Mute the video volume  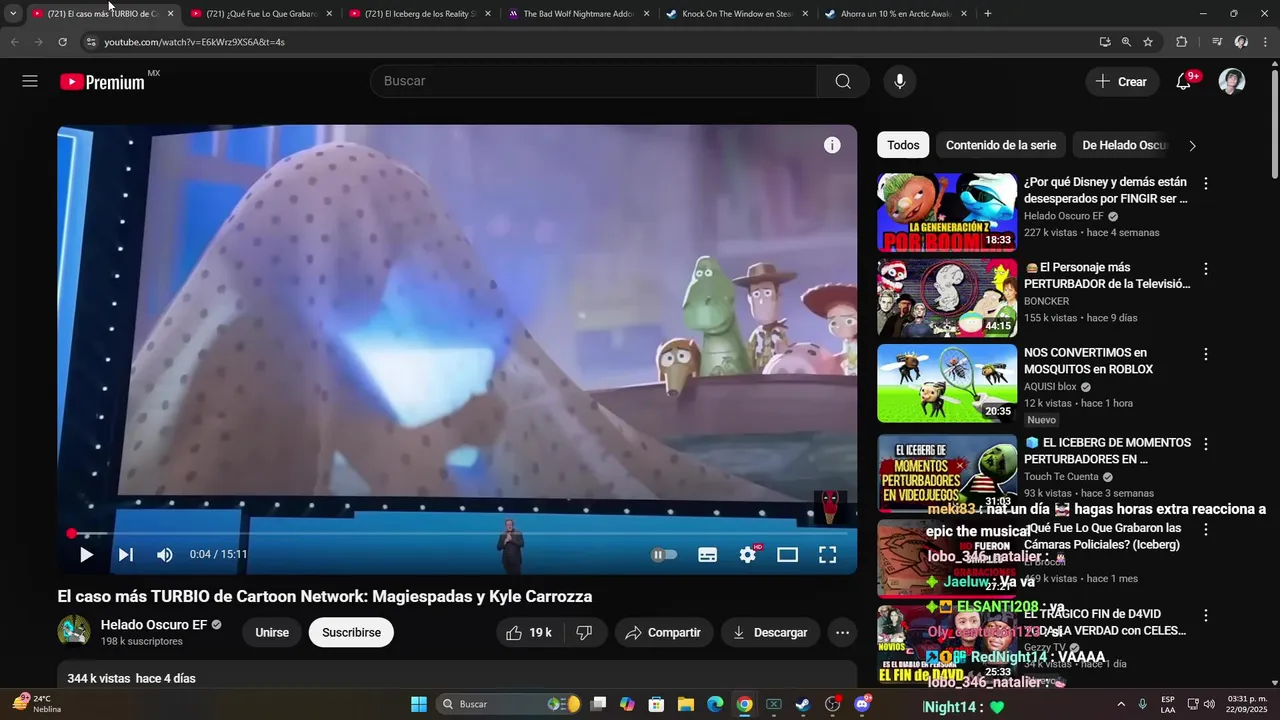tap(165, 554)
